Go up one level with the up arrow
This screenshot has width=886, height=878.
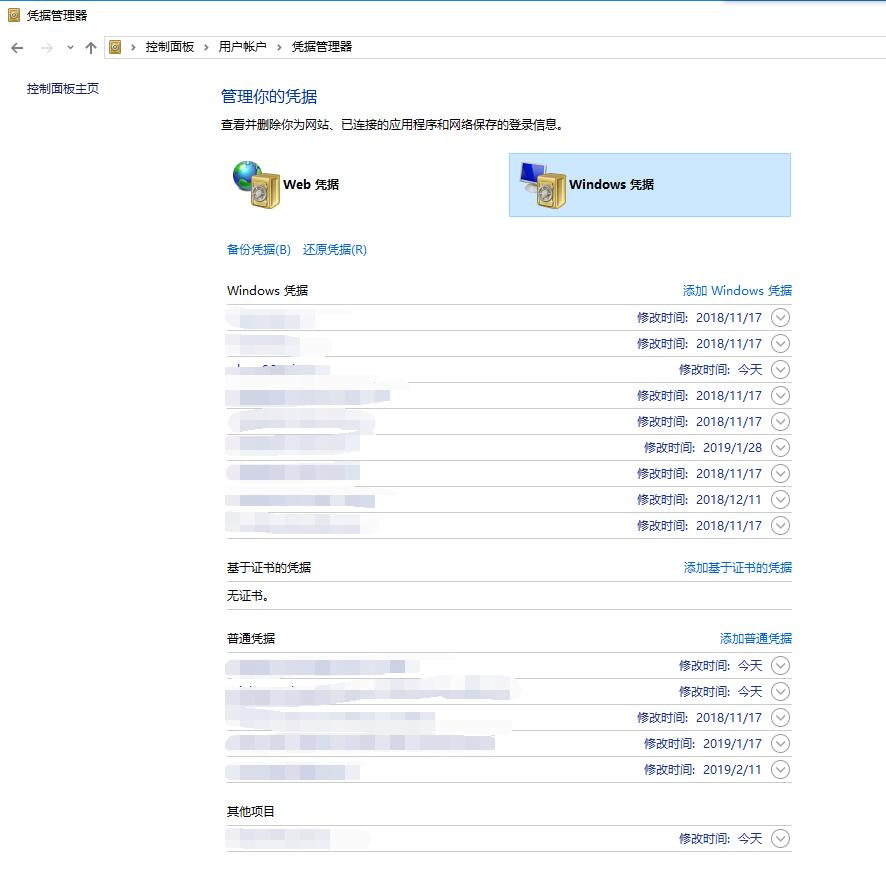tap(91, 48)
